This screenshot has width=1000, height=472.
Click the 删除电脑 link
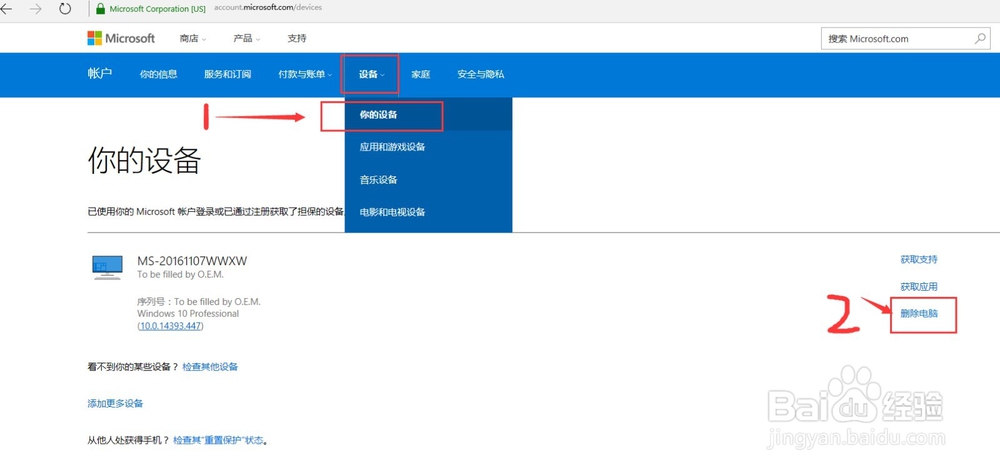pyautogui.click(x=919, y=314)
